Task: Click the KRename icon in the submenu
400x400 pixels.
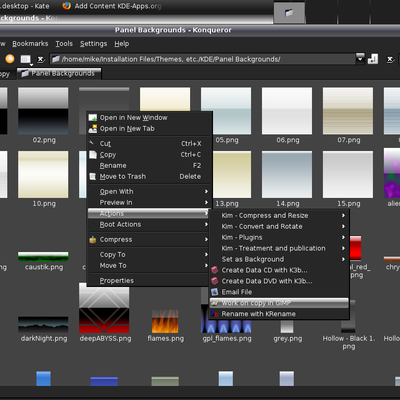Action: pyautogui.click(x=215, y=314)
